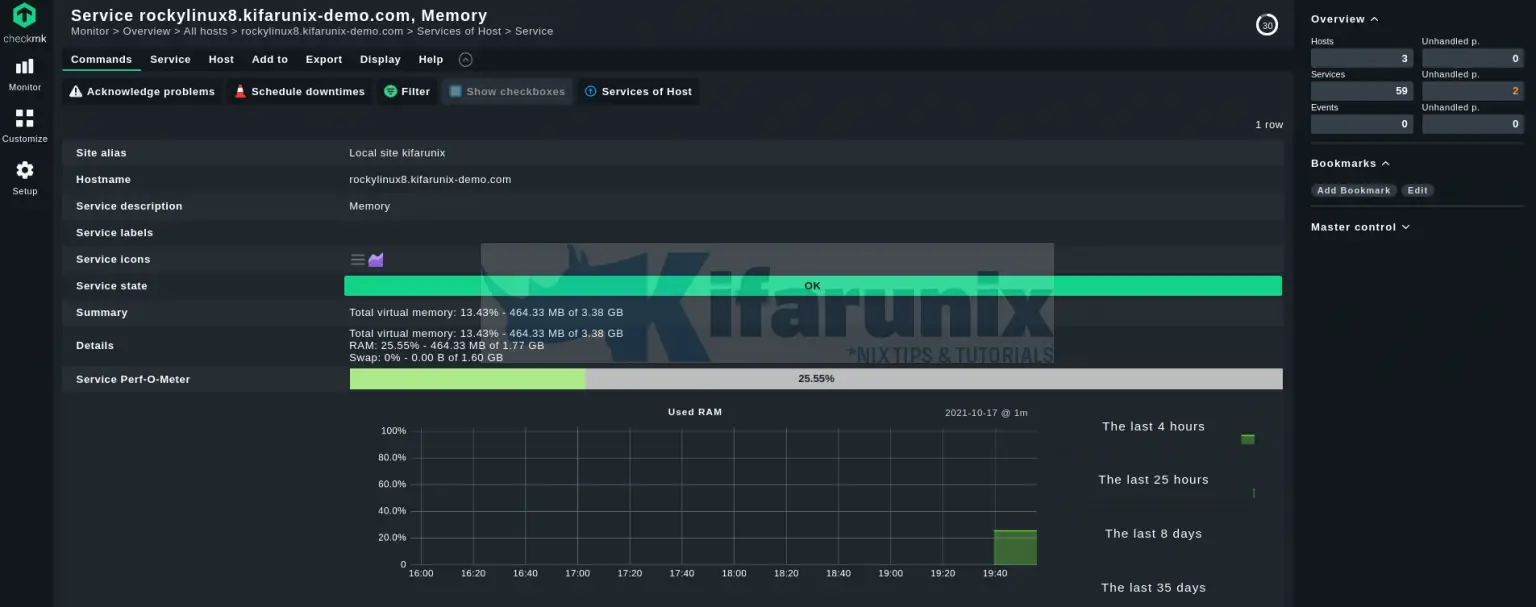The width and height of the screenshot is (1536, 607).
Task: Switch to the Display tab
Action: click(380, 59)
